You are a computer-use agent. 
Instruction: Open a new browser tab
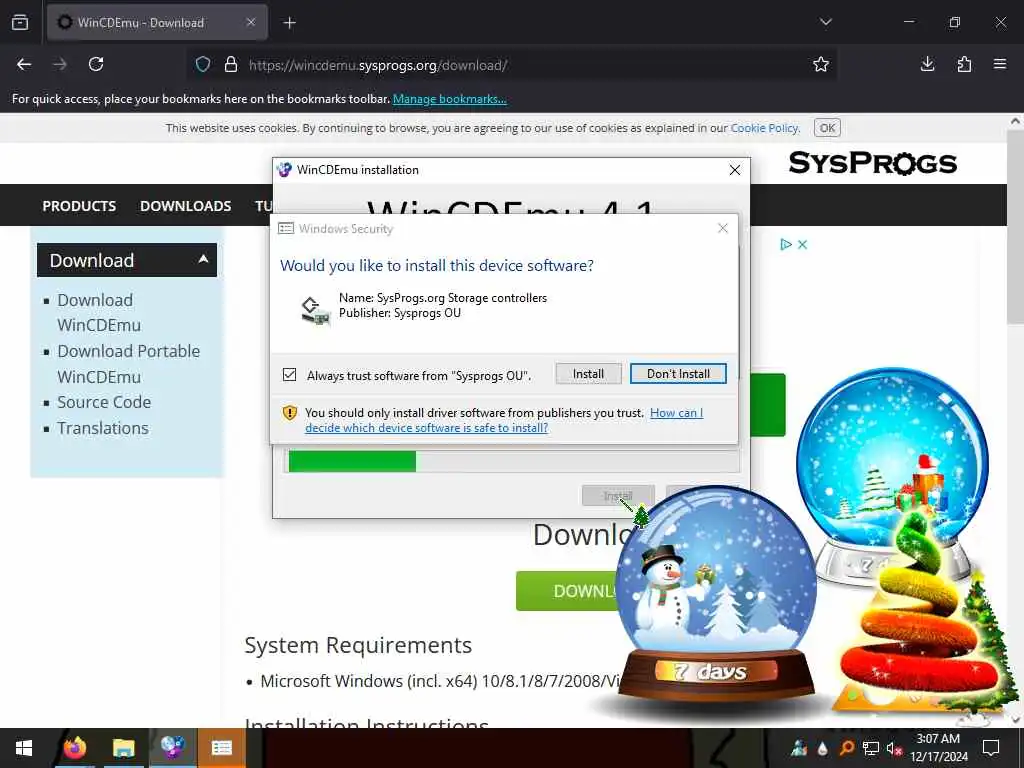[x=290, y=23]
